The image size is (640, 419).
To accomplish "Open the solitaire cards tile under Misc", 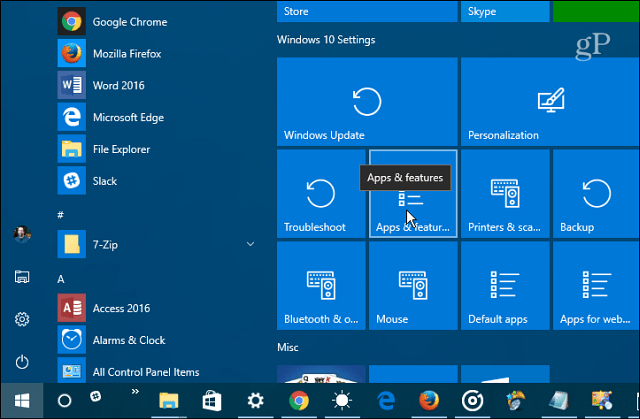I will (321, 374).
